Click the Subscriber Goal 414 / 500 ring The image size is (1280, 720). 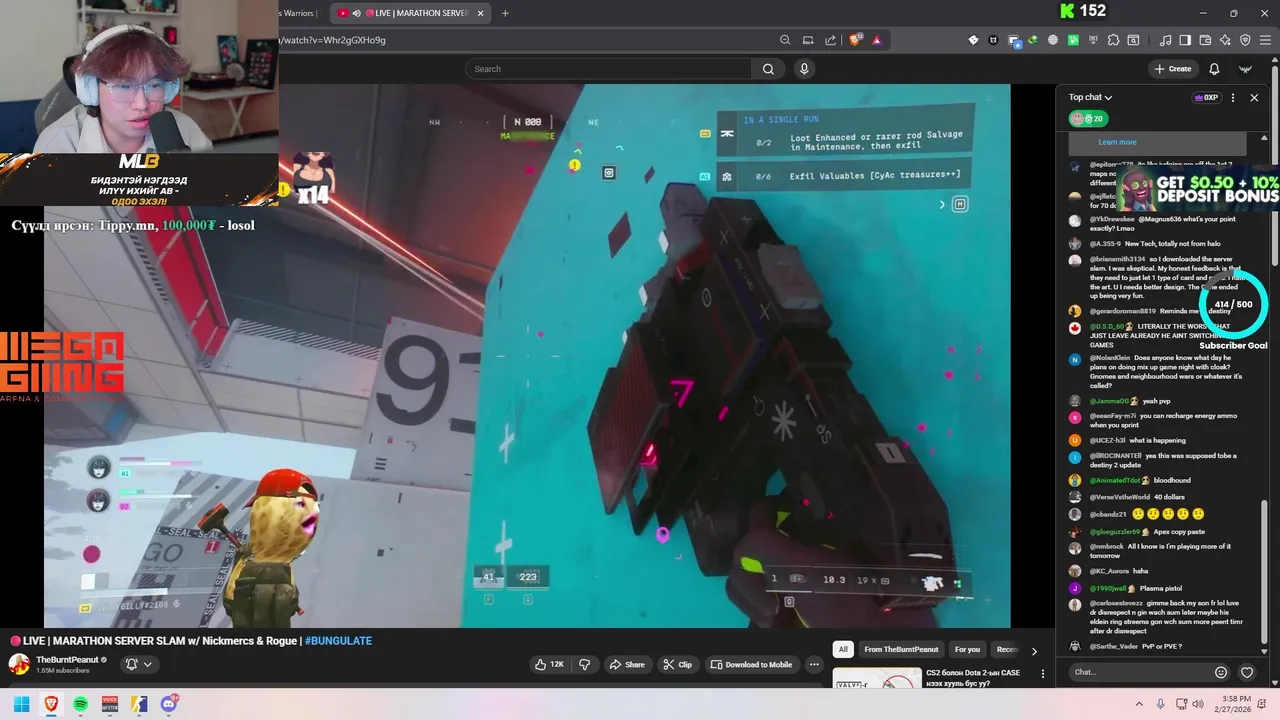[1234, 304]
